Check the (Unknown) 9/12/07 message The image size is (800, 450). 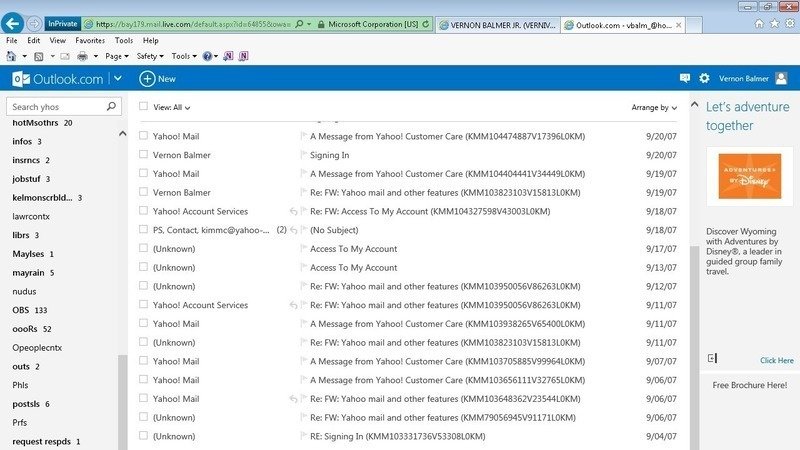pyautogui.click(x=143, y=286)
